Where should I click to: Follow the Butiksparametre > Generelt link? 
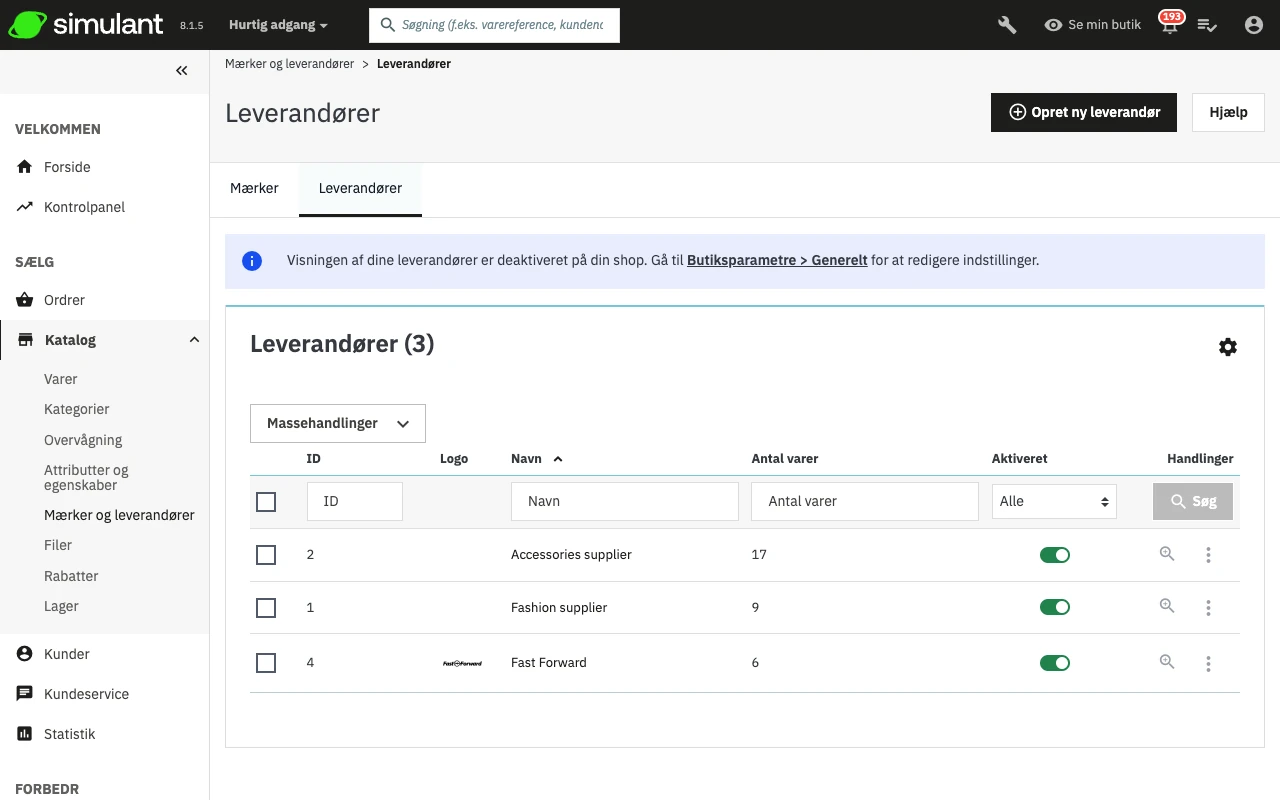click(777, 260)
